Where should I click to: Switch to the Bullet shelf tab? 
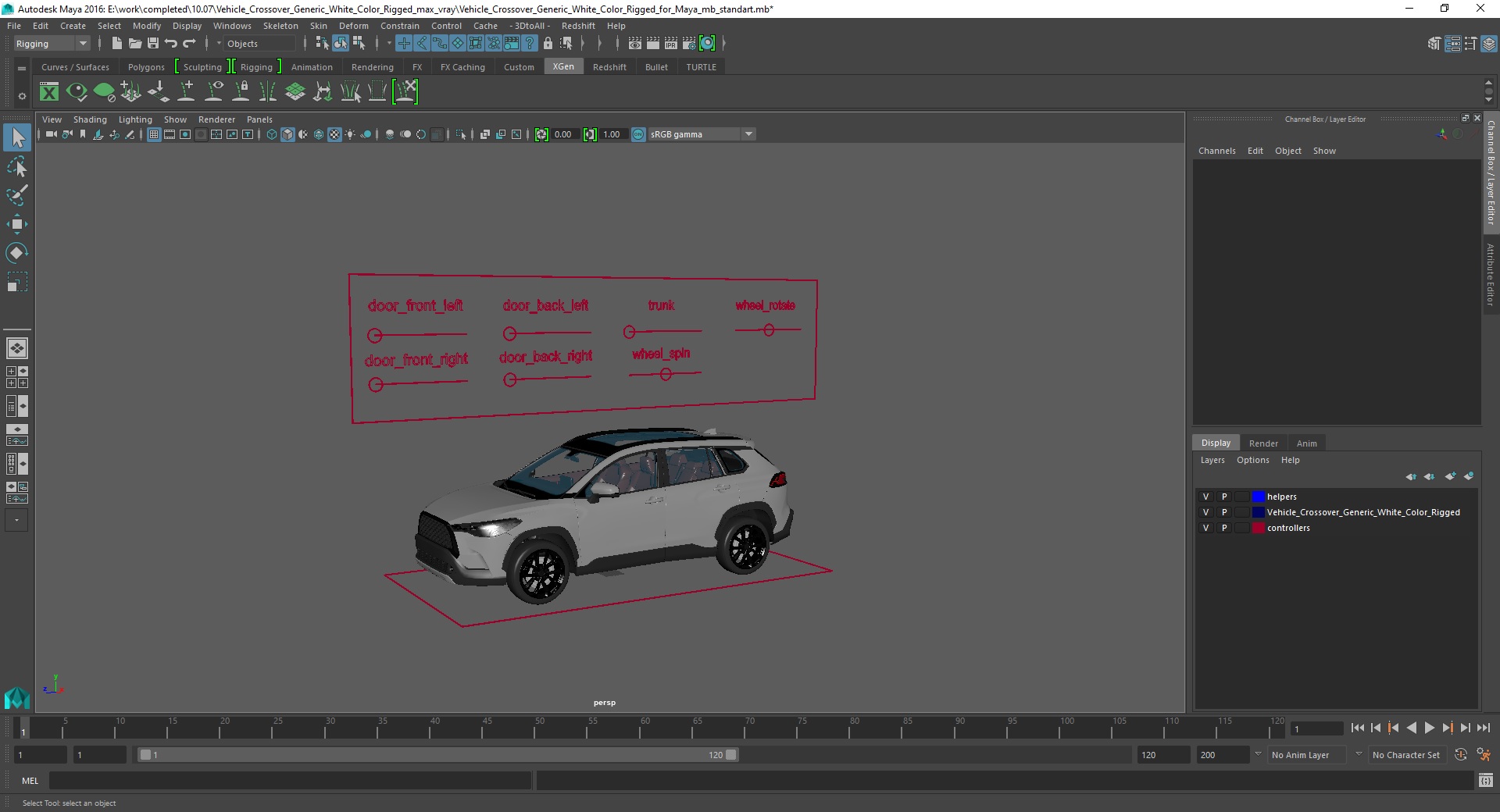[x=656, y=67]
